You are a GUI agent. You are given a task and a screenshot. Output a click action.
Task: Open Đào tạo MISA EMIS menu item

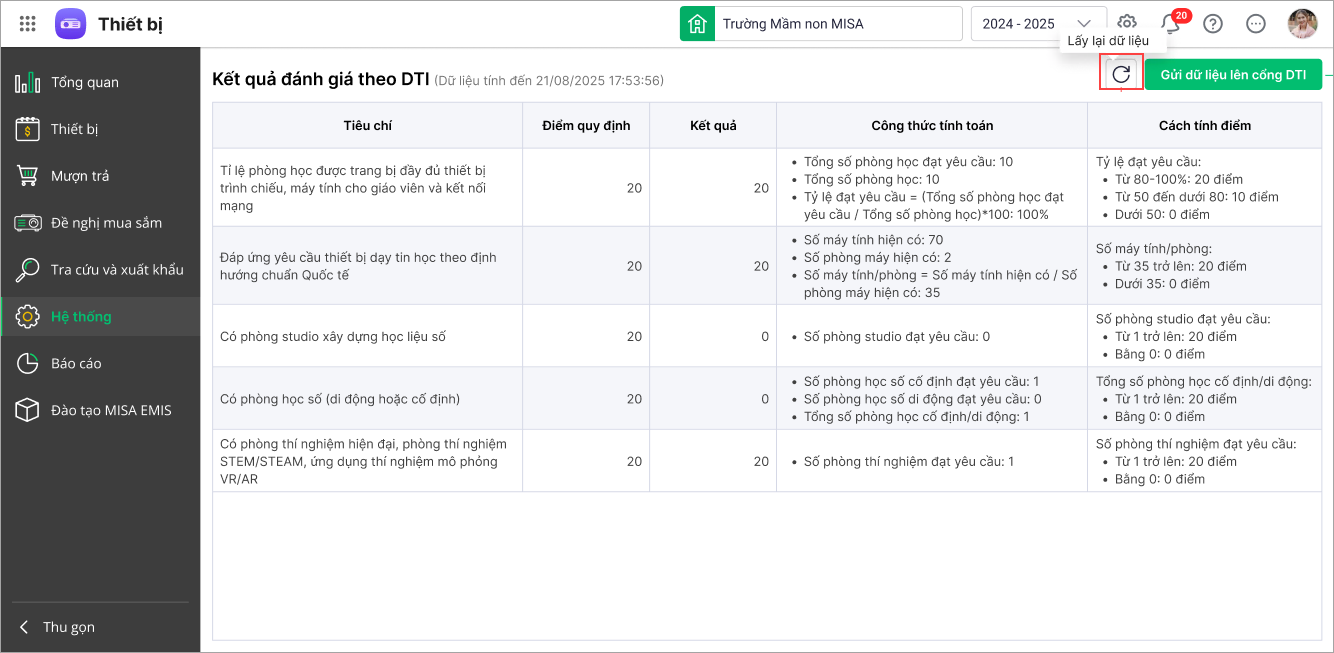click(x=111, y=410)
